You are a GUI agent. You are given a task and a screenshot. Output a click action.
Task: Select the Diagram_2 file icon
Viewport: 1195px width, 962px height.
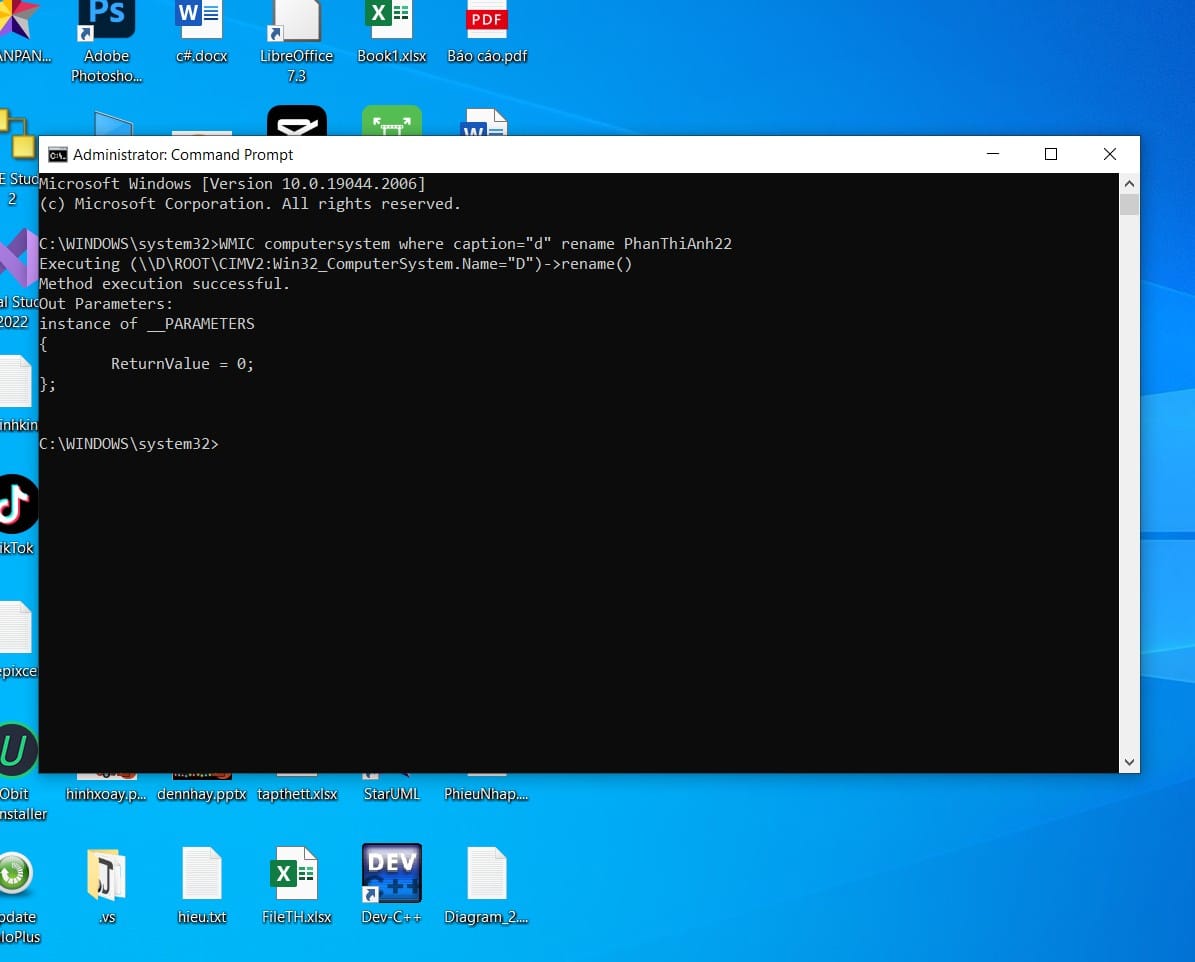pyautogui.click(x=486, y=874)
